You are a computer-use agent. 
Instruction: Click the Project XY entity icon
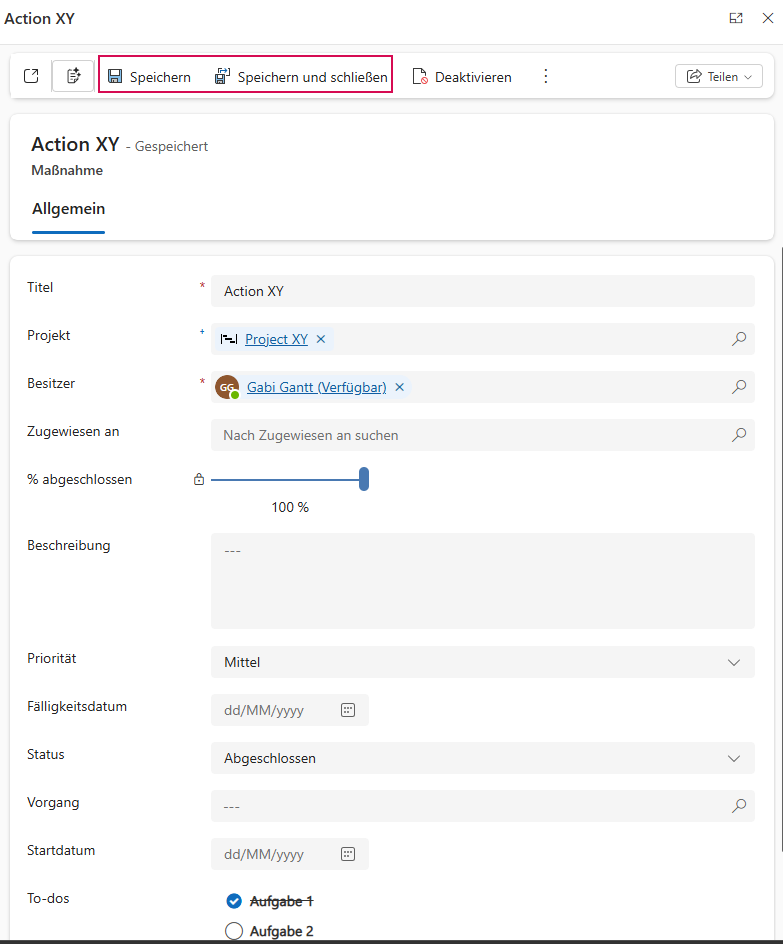pos(229,339)
